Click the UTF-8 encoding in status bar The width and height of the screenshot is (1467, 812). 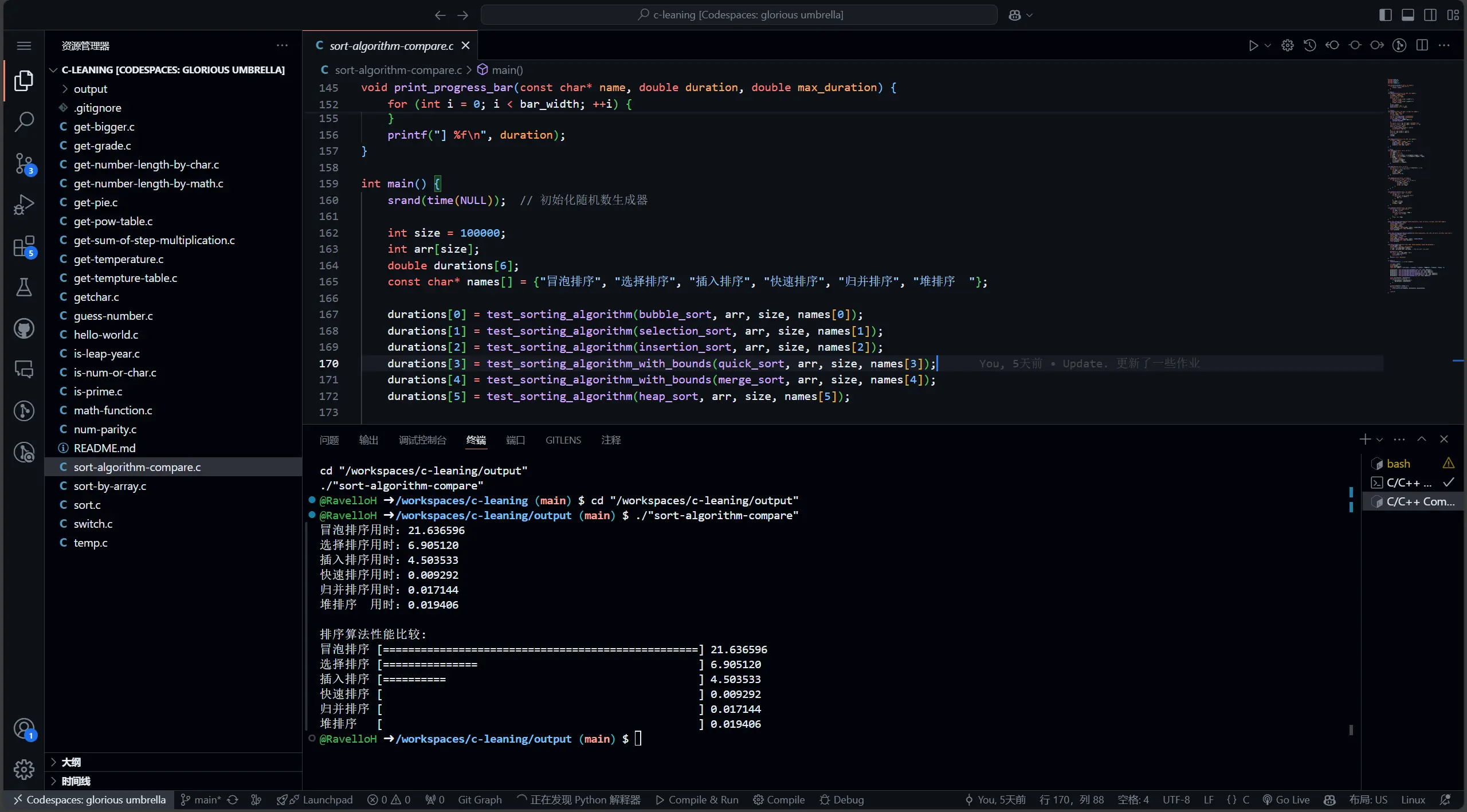click(x=1176, y=799)
